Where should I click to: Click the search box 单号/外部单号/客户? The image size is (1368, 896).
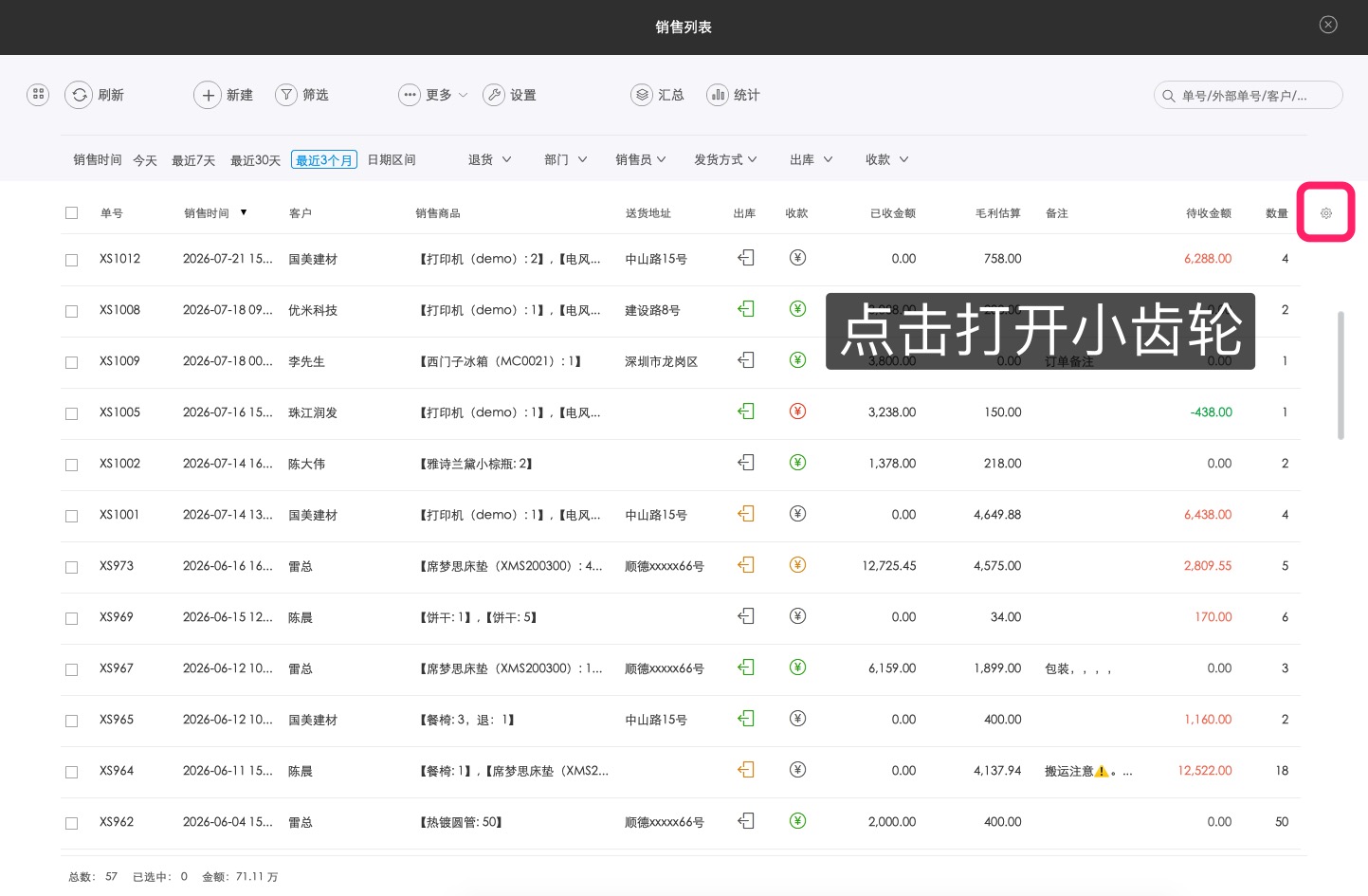(1248, 96)
